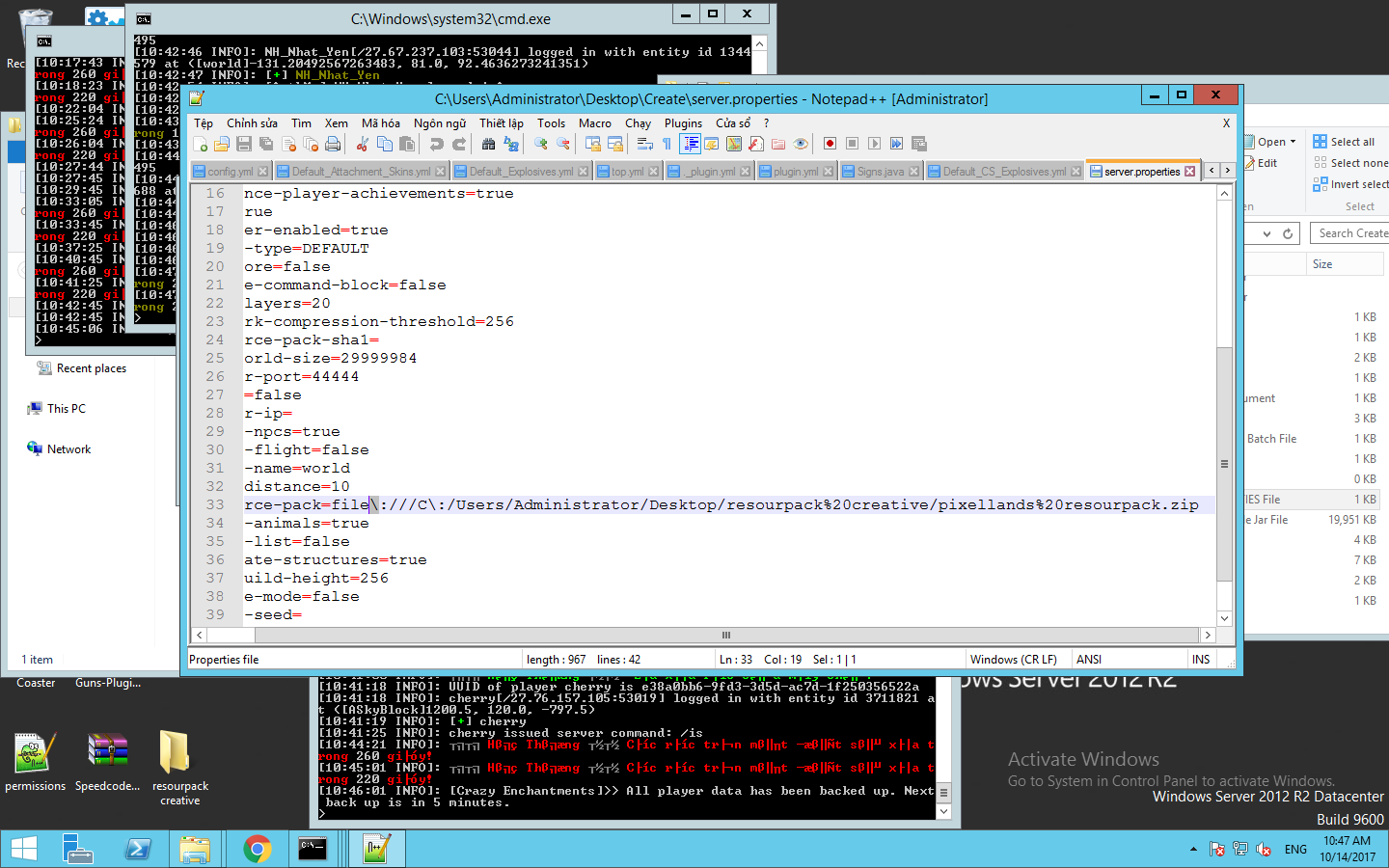Viewport: 1389px width, 868px height.
Task: Click the New file toolbar icon
Action: click(201, 144)
